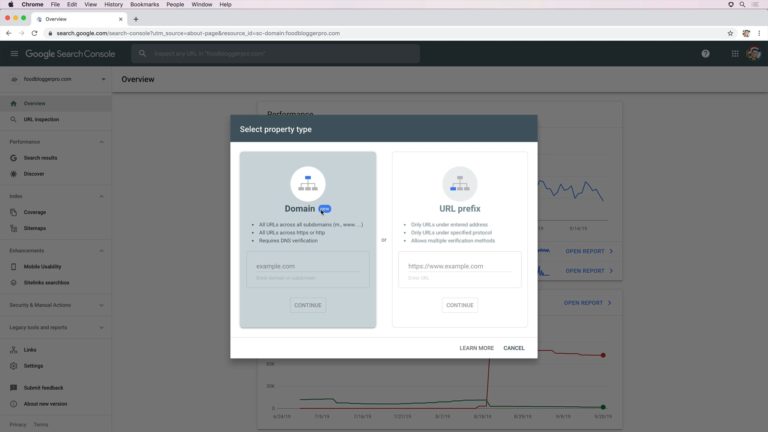The height and width of the screenshot is (432, 768).
Task: Collapse the Performance sidebar section
Action: [x=101, y=142]
